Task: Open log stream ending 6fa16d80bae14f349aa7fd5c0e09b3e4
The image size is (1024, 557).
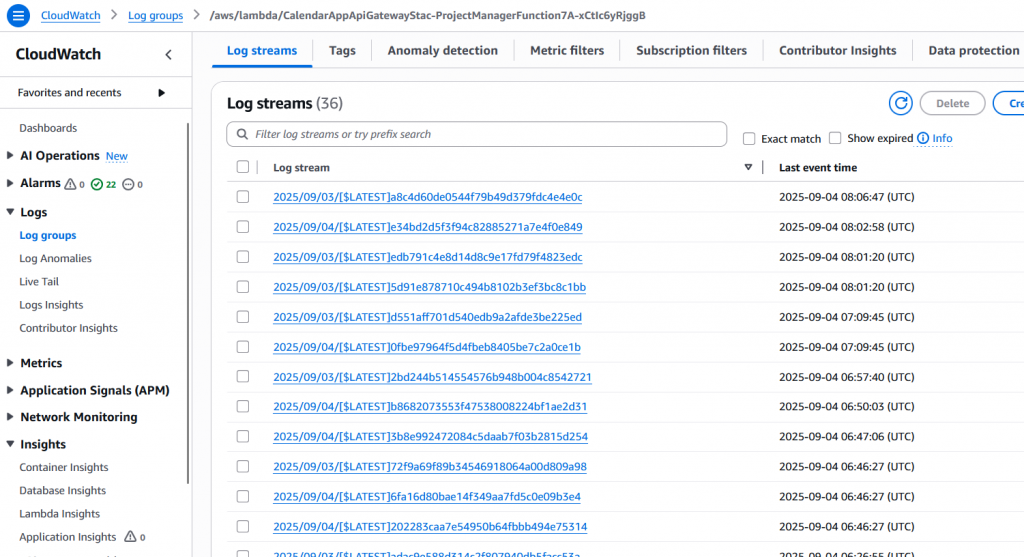Action: click(426, 496)
